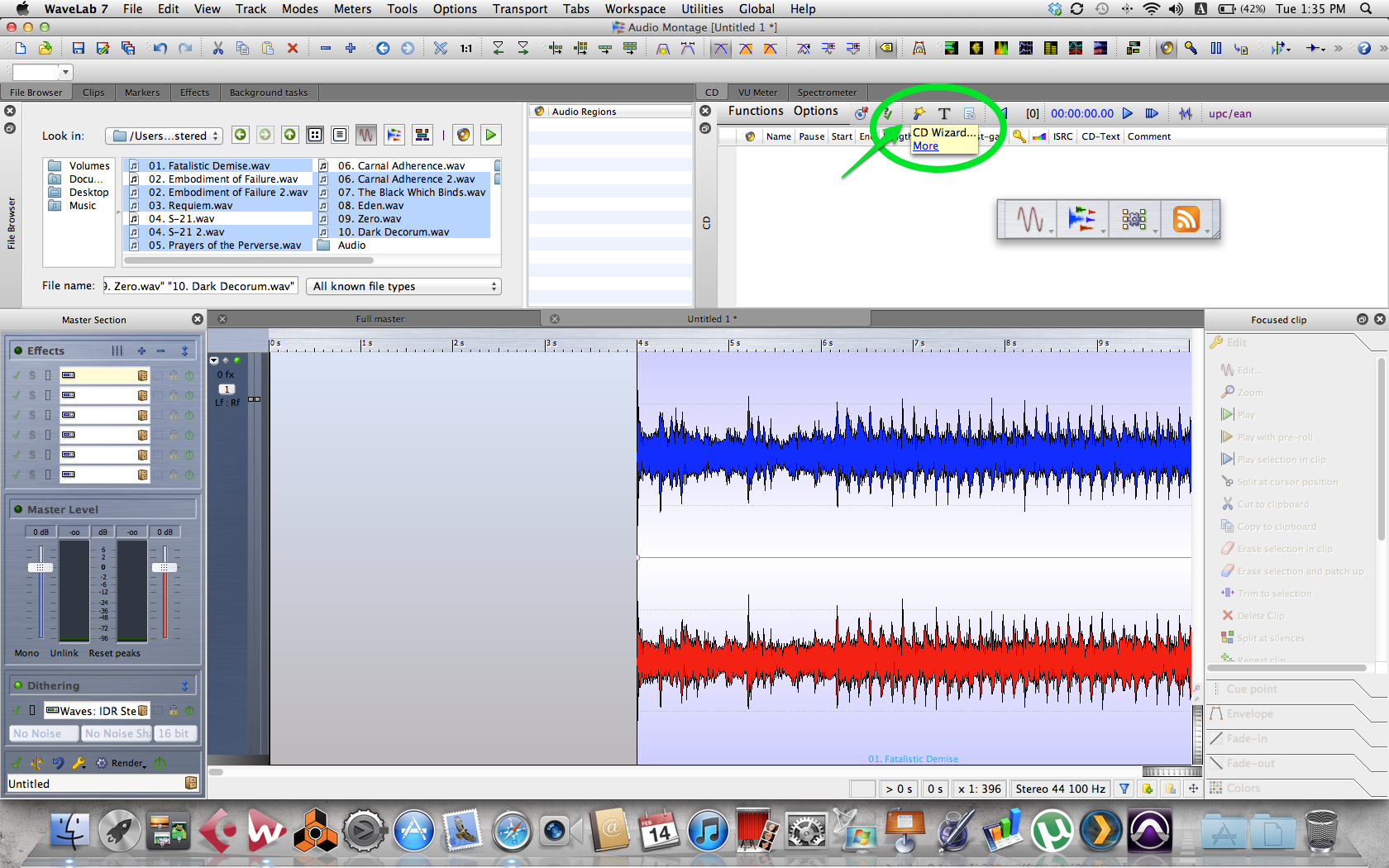Expand the All known file types dropdown
1389x868 pixels.
coord(403,286)
